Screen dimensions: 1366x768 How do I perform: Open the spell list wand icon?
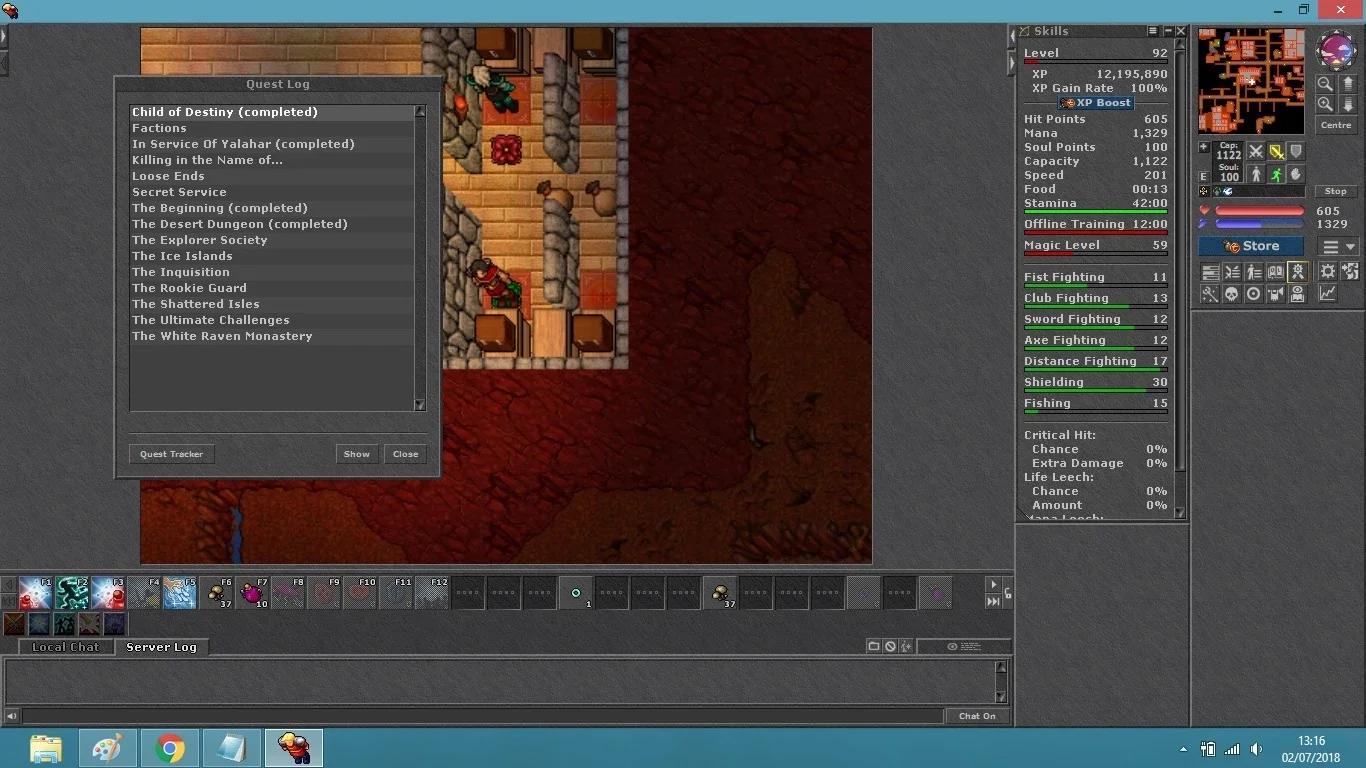click(1210, 294)
